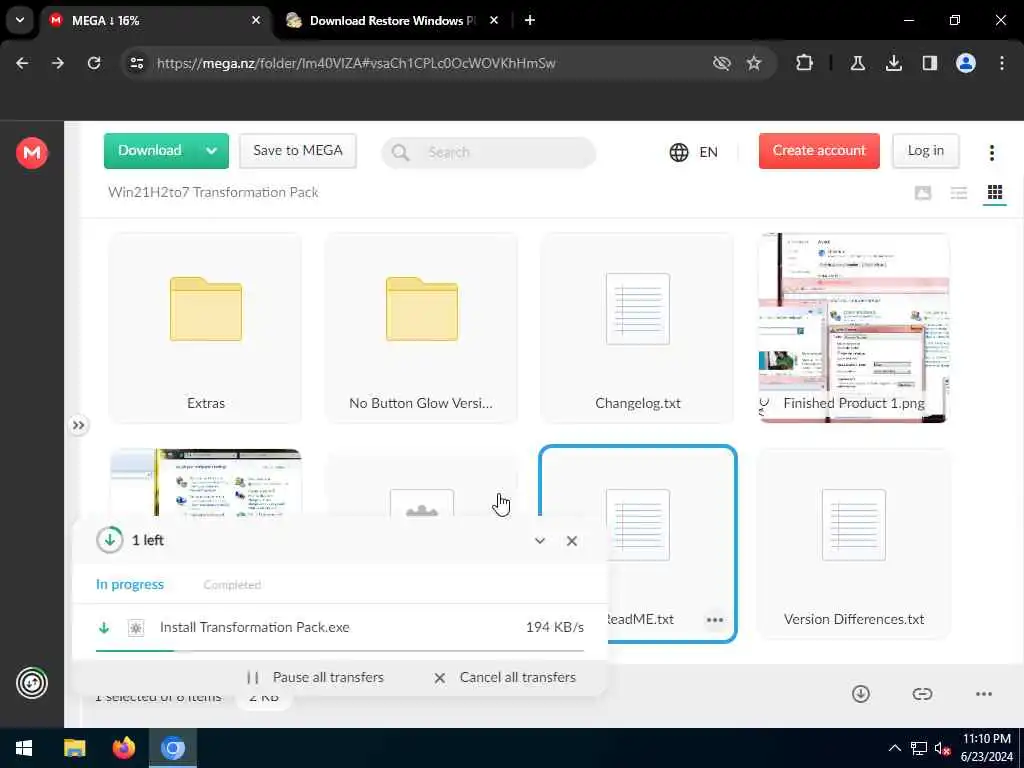Screen dimensions: 1024x768
Task: Open No Button Glow Version folder
Action: point(421,328)
